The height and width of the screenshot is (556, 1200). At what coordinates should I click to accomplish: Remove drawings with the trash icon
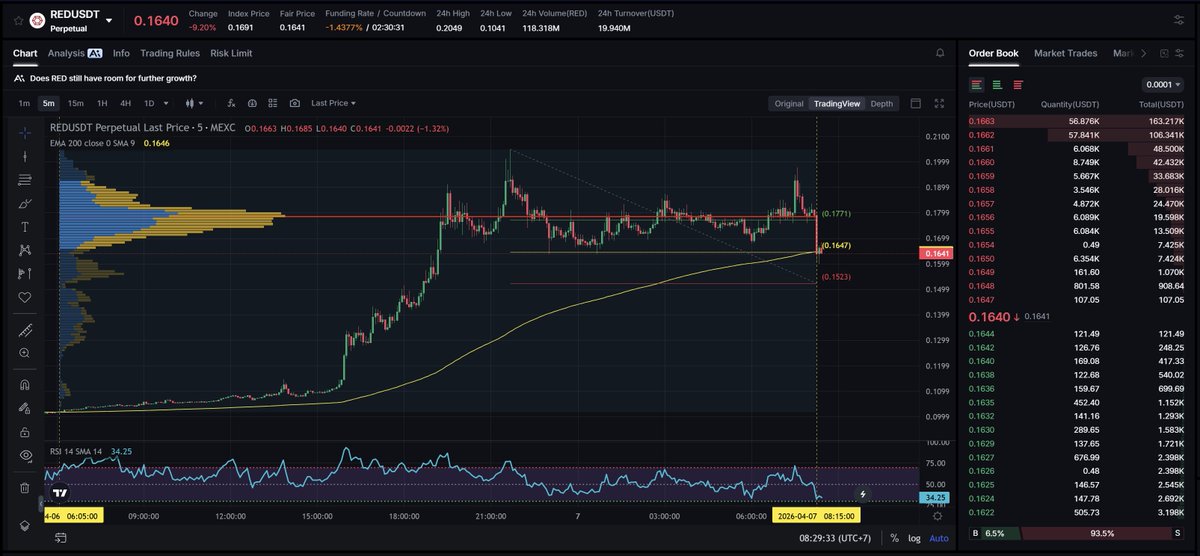25,488
